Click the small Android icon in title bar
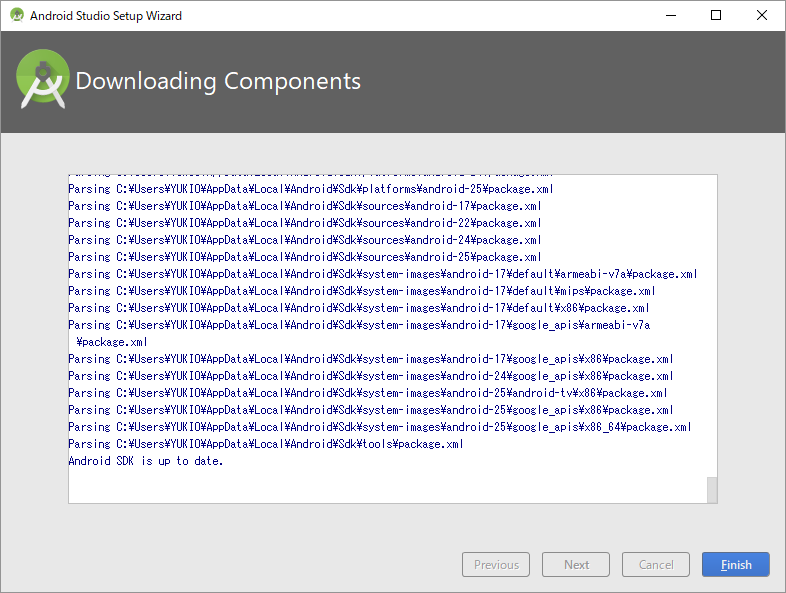 [x=17, y=16]
